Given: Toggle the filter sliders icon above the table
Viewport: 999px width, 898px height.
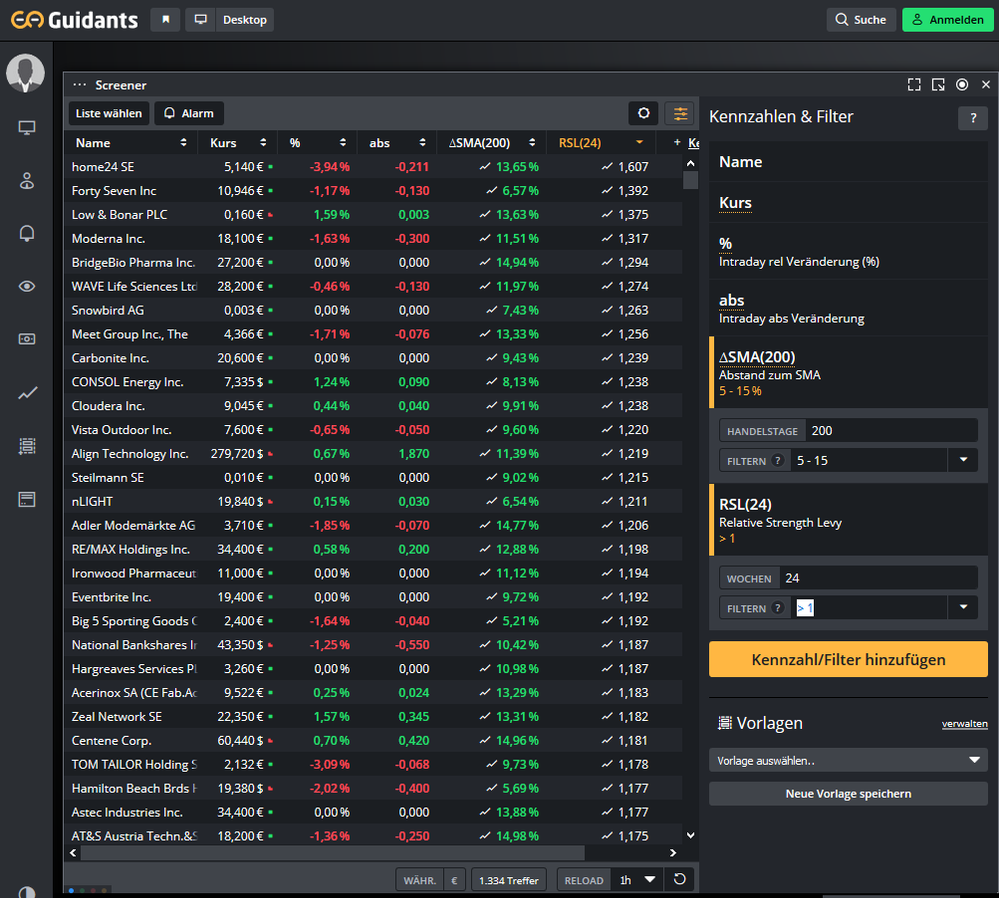Looking at the screenshot, I should [x=680, y=113].
